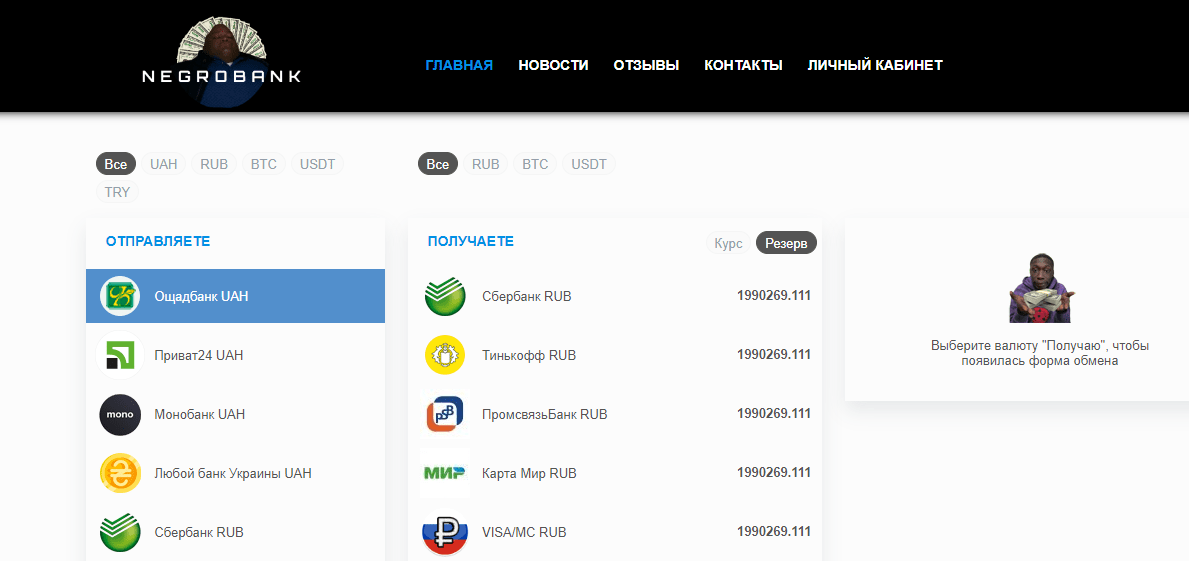Image resolution: width=1189 pixels, height=561 pixels.
Task: Click the VISA/MC reserve value 1990269.111
Action: [773, 531]
